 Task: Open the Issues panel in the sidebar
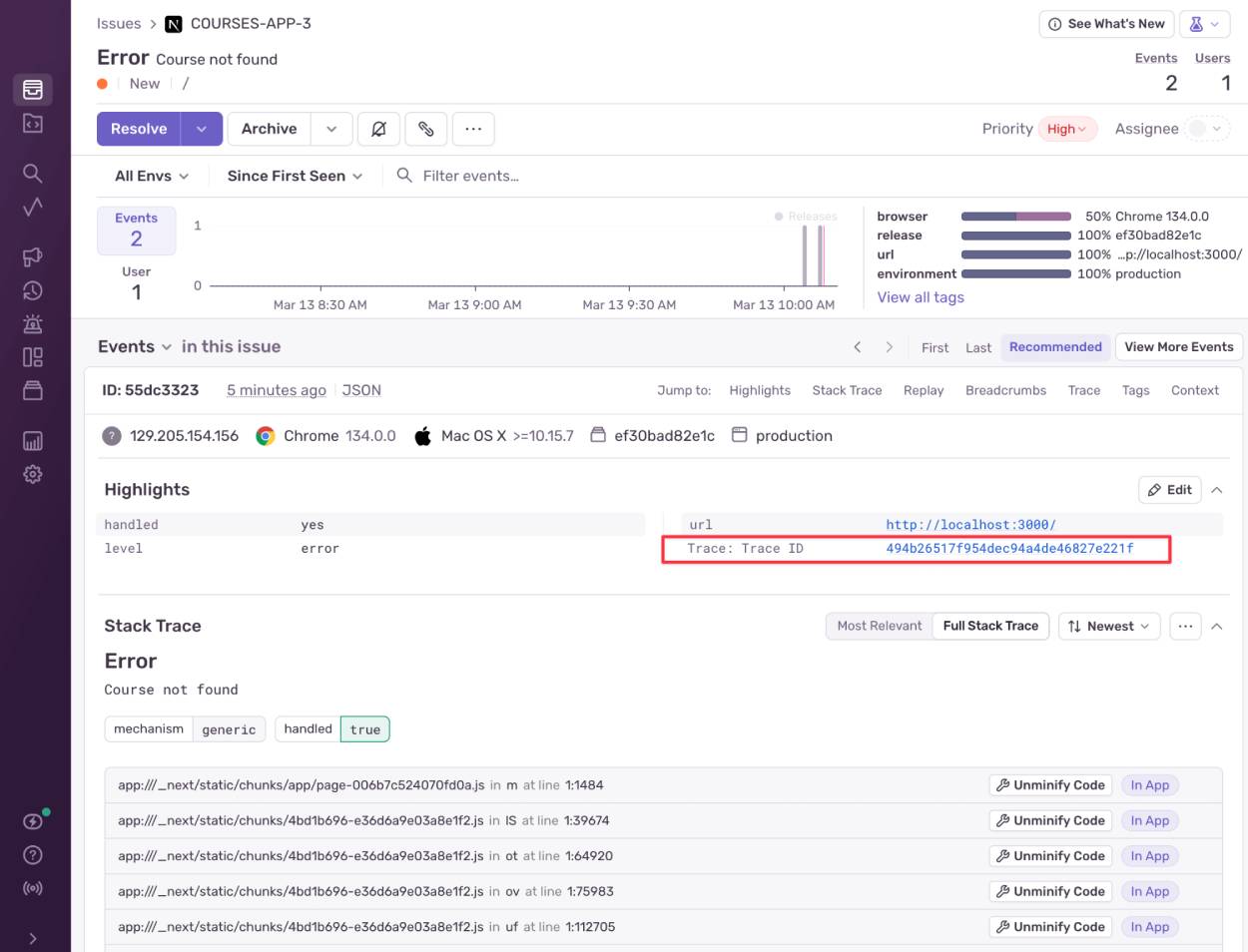tap(33, 89)
